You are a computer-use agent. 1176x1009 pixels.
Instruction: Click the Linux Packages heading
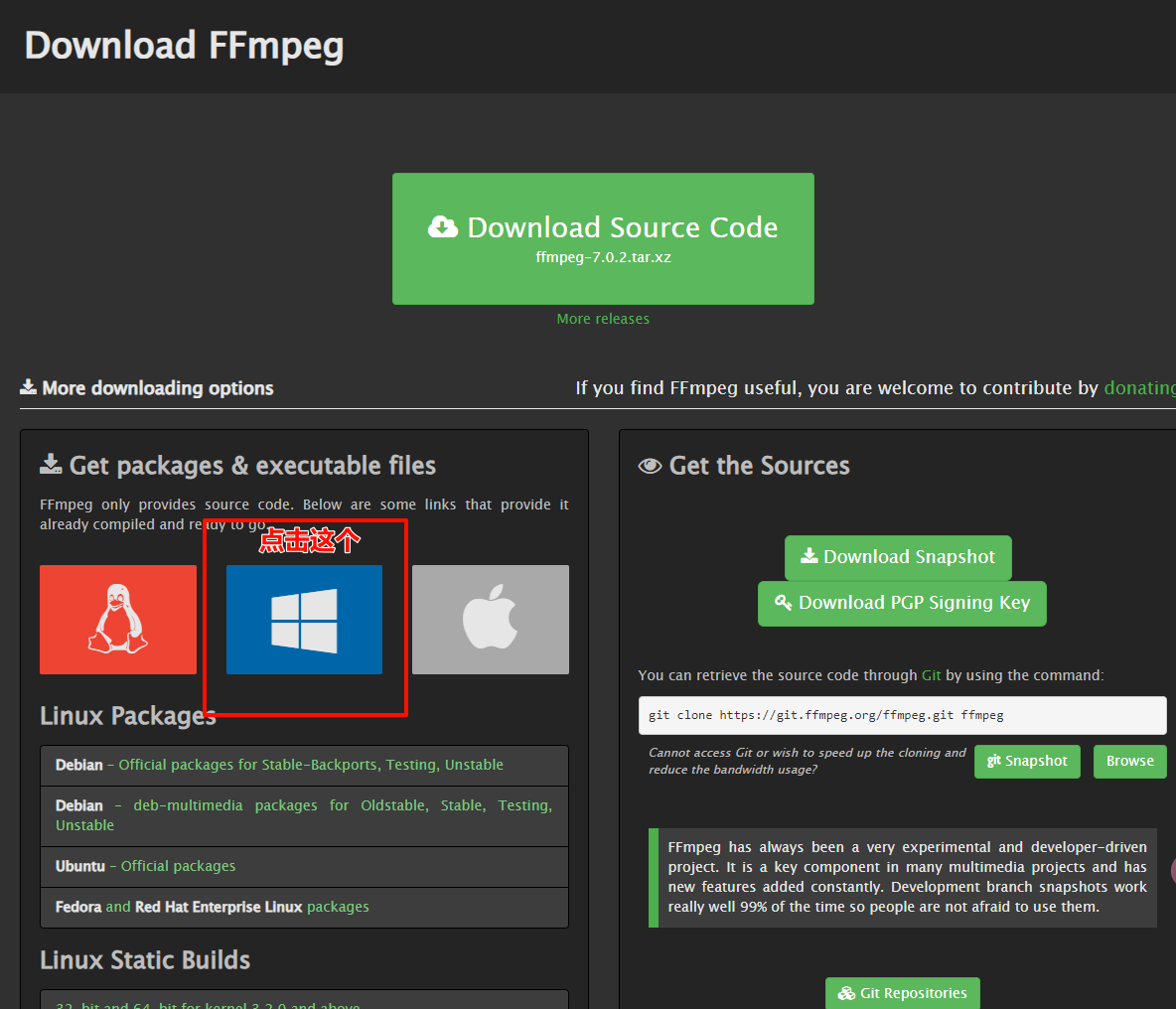pyautogui.click(x=127, y=716)
